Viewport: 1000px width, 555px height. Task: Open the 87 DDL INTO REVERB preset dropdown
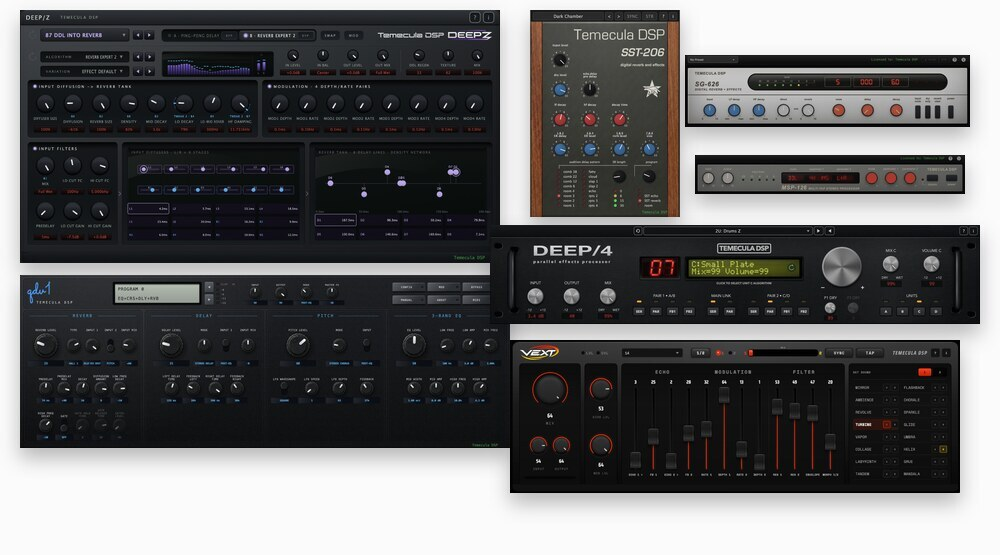tap(84, 36)
